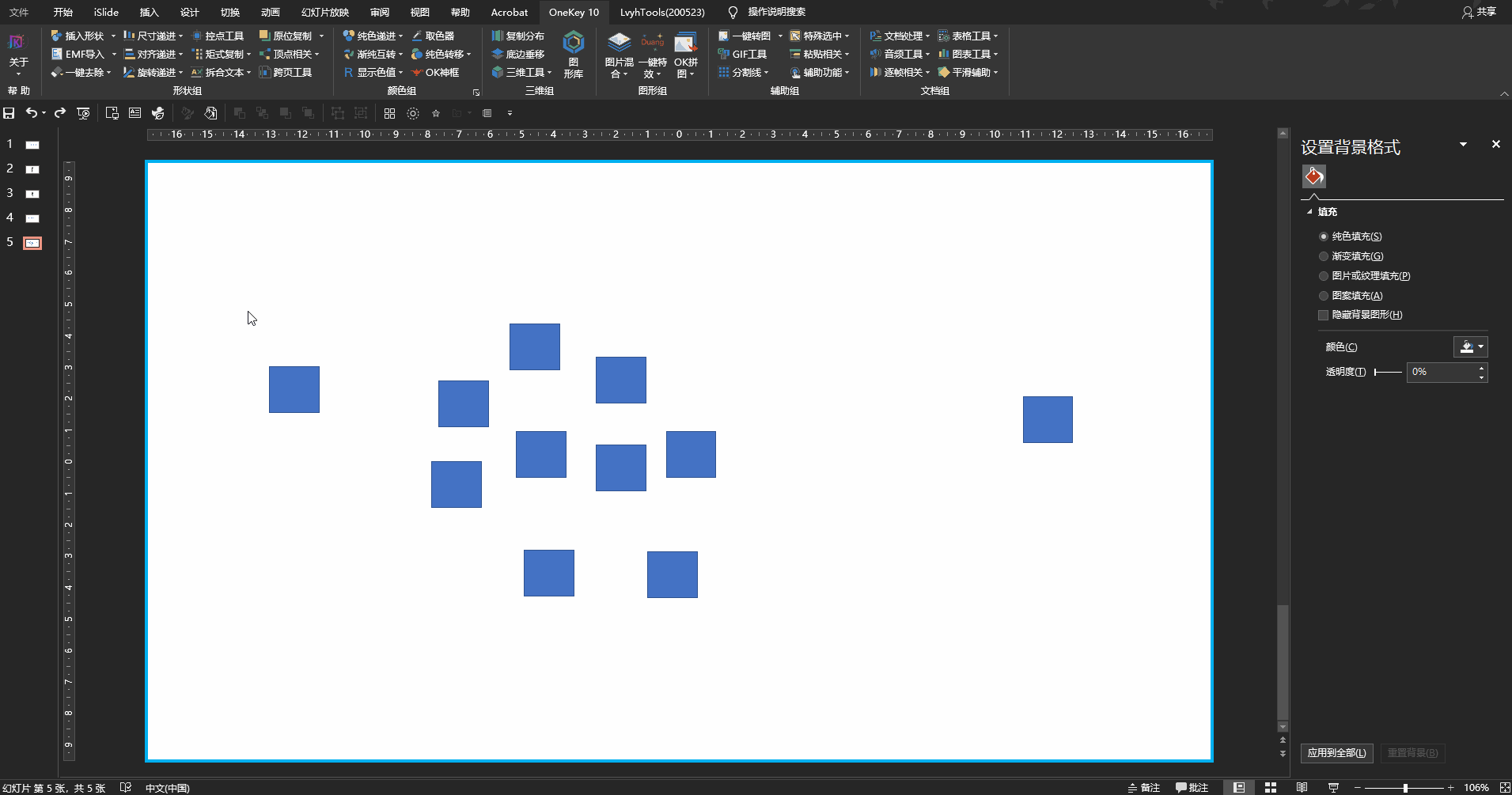Image resolution: width=1512 pixels, height=795 pixels.
Task: Click the 关于 about icon
Action: (x=17, y=52)
